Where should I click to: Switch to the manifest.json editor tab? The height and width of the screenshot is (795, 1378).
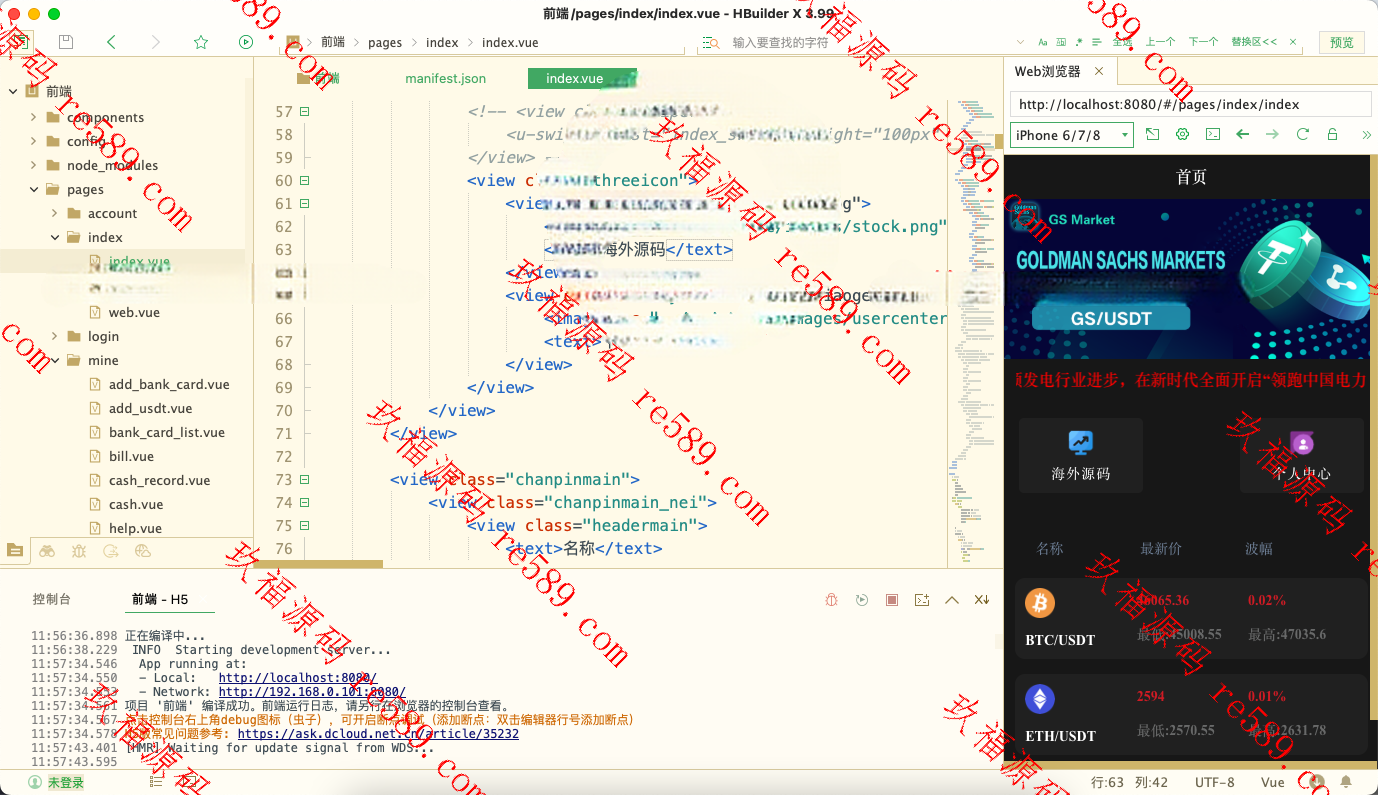coord(446,78)
